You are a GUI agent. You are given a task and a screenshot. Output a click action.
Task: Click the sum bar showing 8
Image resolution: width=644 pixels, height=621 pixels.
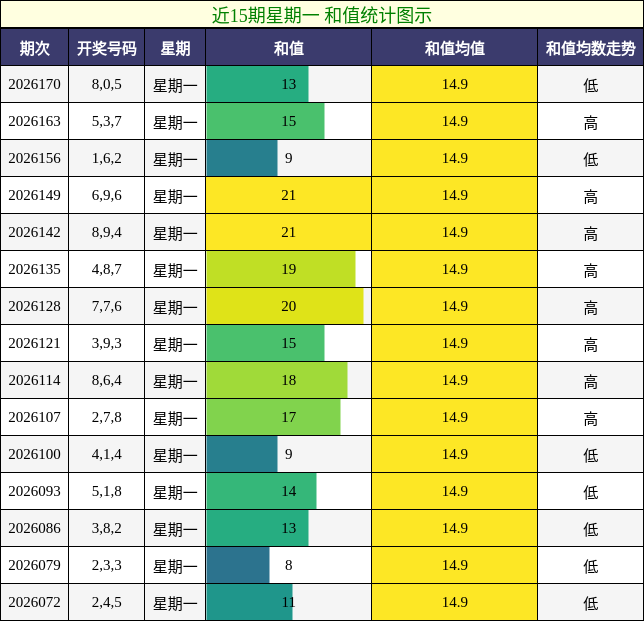tap(238, 565)
